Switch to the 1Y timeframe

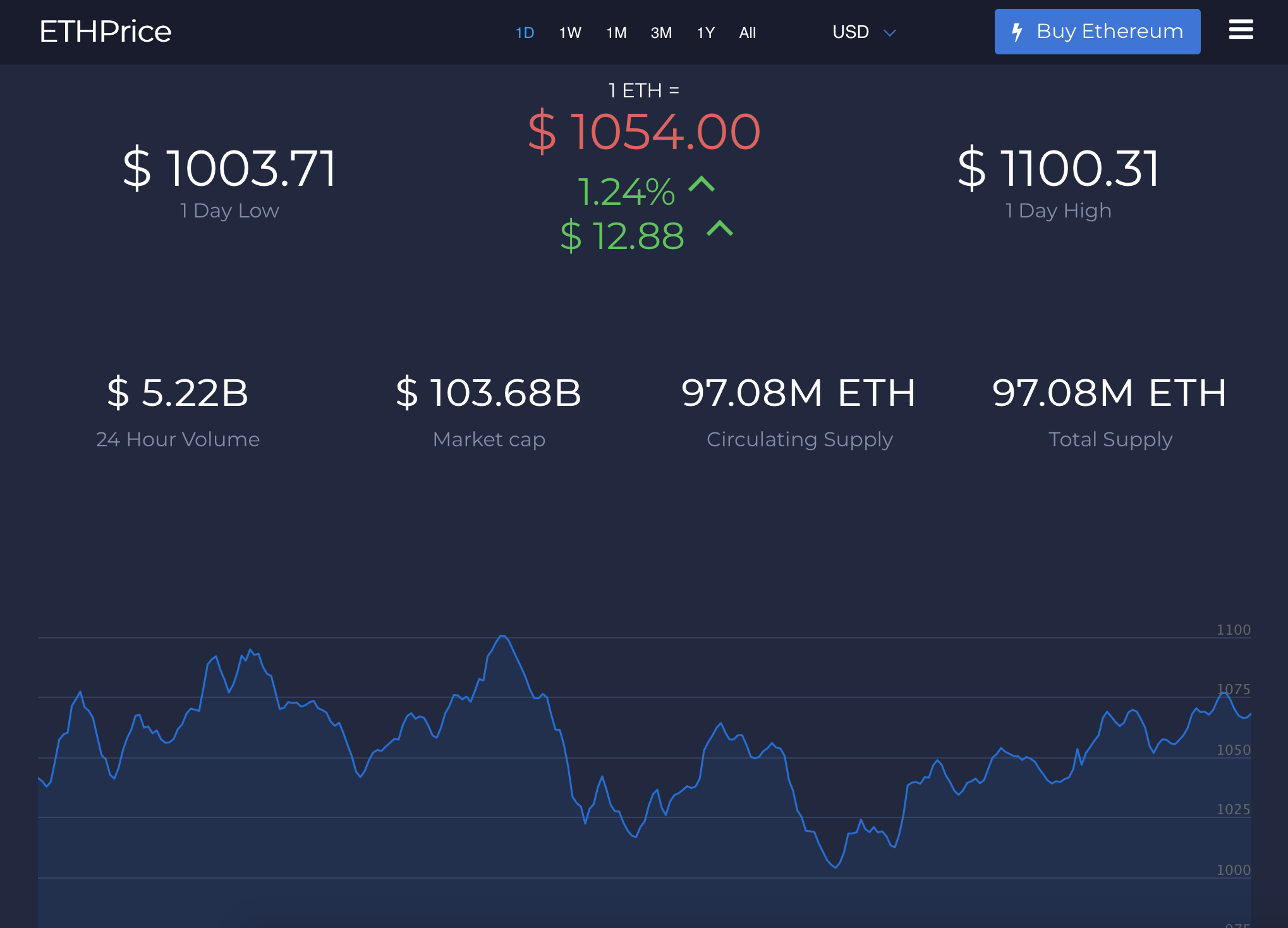coord(705,33)
